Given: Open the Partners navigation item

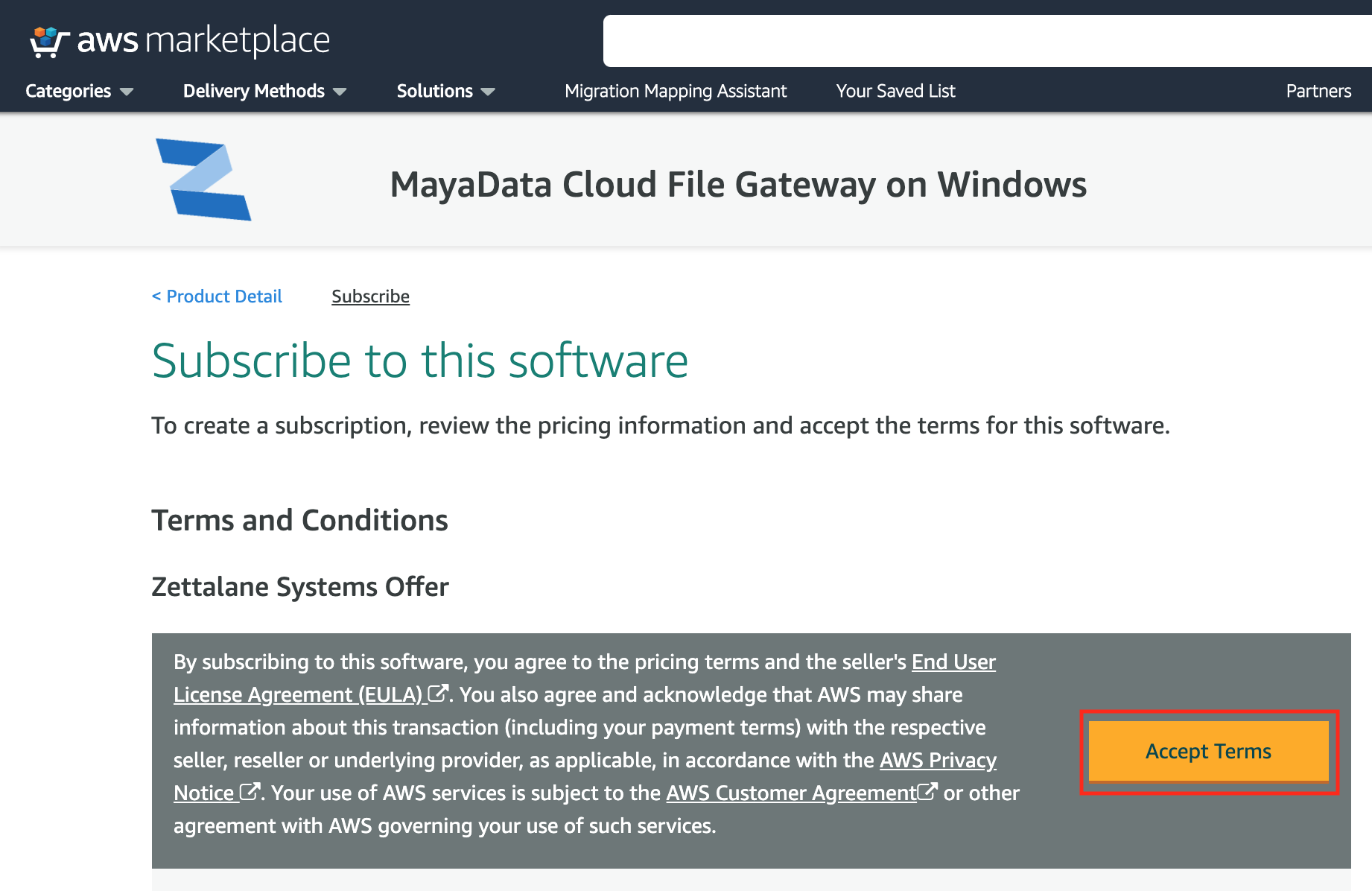Looking at the screenshot, I should (1318, 91).
